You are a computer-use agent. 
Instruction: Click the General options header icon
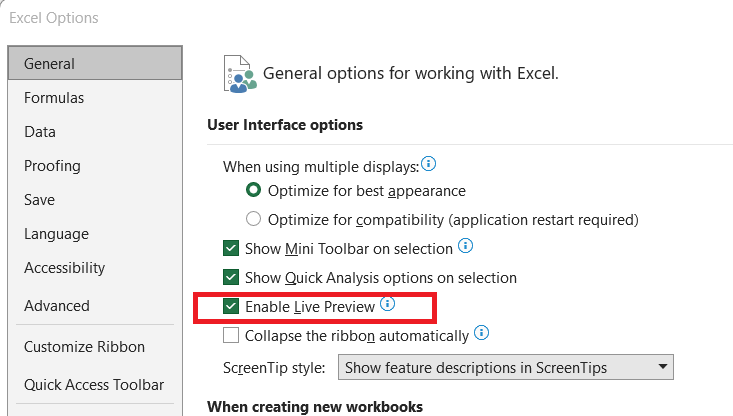(240, 74)
